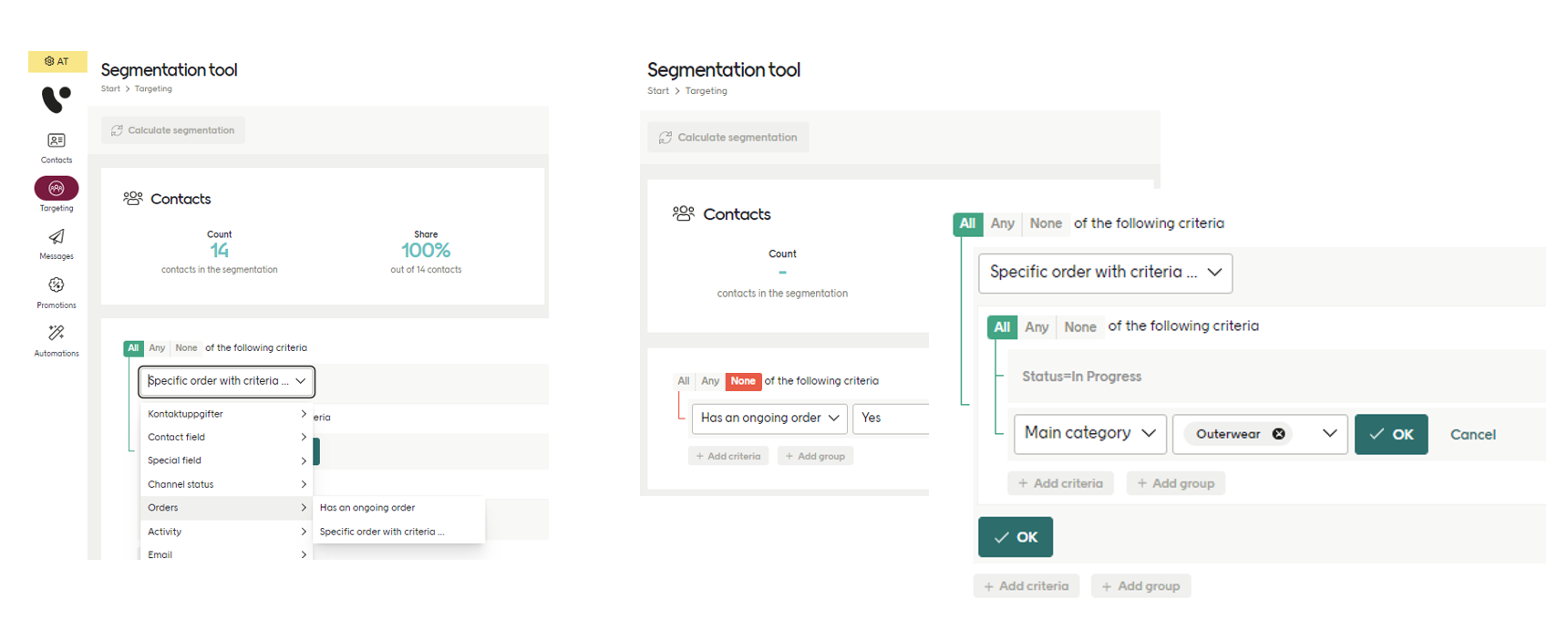Remove the Outerwear tag with its x icon
1568x641 pixels.
click(x=1279, y=434)
